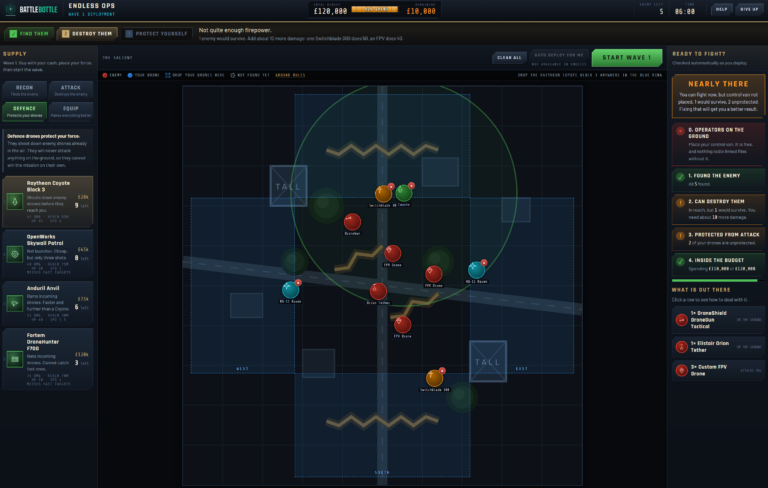Screen dimensions: 768x488
Task: Click Auto Deploy For Me button
Action: tap(559, 55)
